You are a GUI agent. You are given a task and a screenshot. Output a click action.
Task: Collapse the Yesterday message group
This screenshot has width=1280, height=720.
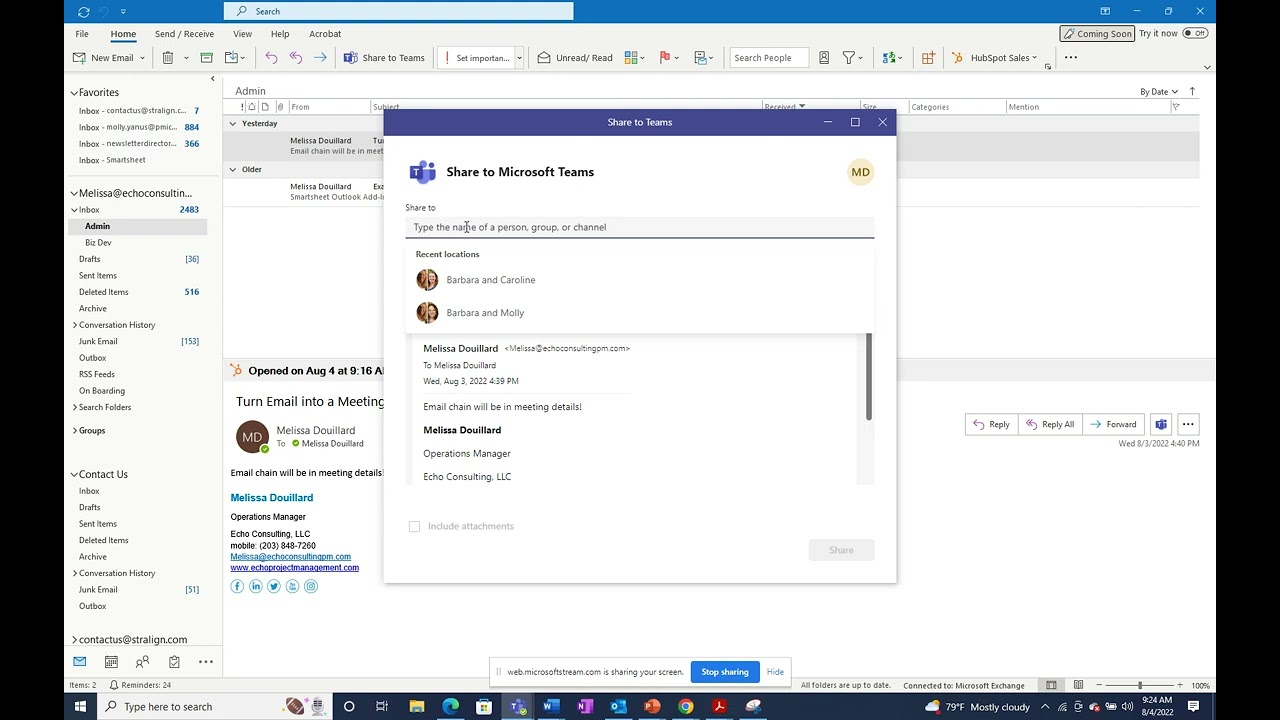(x=233, y=124)
